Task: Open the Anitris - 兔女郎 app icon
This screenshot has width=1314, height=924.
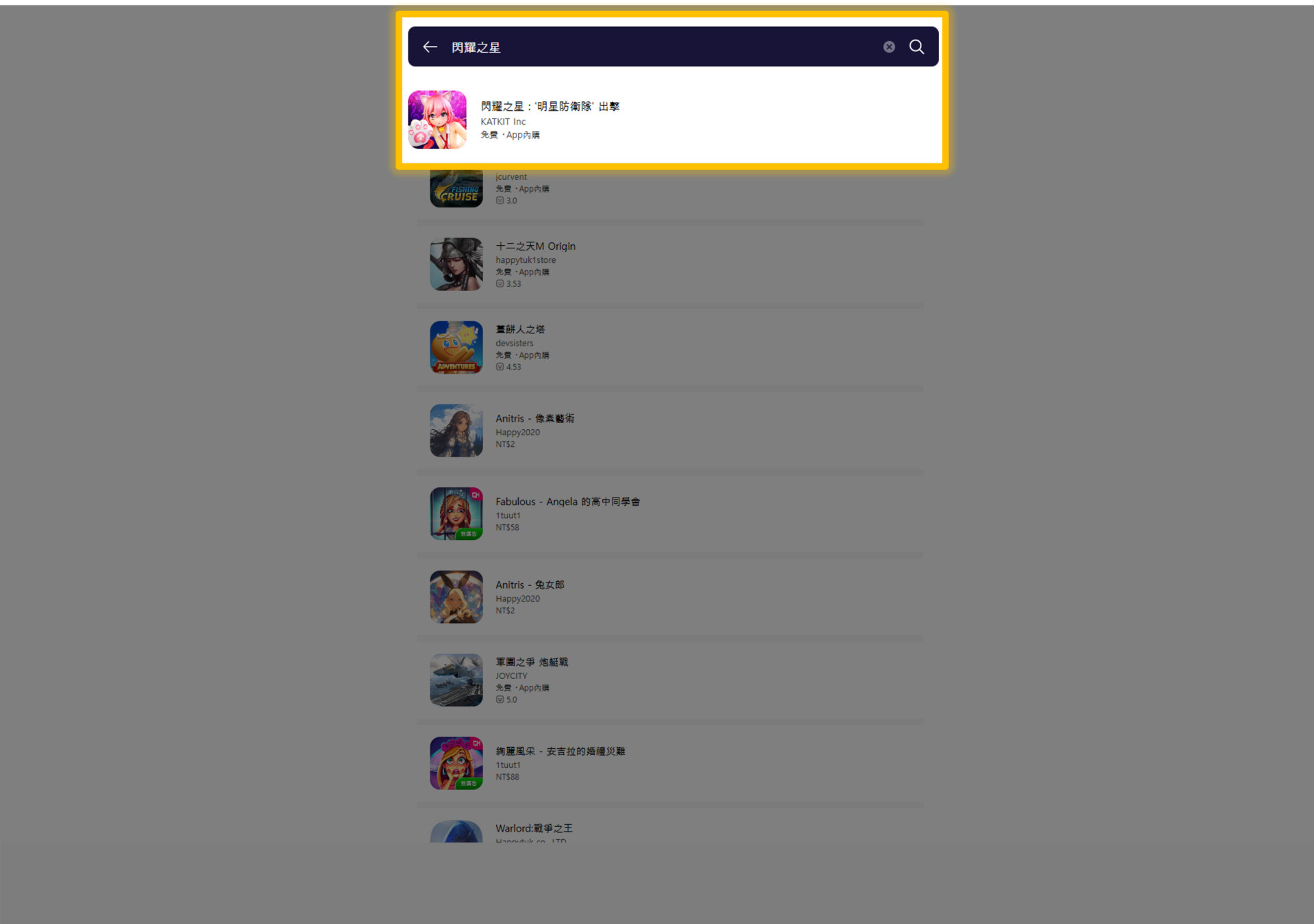Action: click(x=456, y=597)
